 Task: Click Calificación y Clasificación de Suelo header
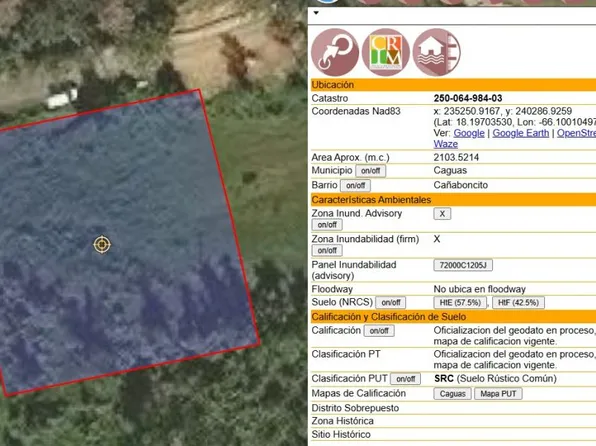click(453, 317)
